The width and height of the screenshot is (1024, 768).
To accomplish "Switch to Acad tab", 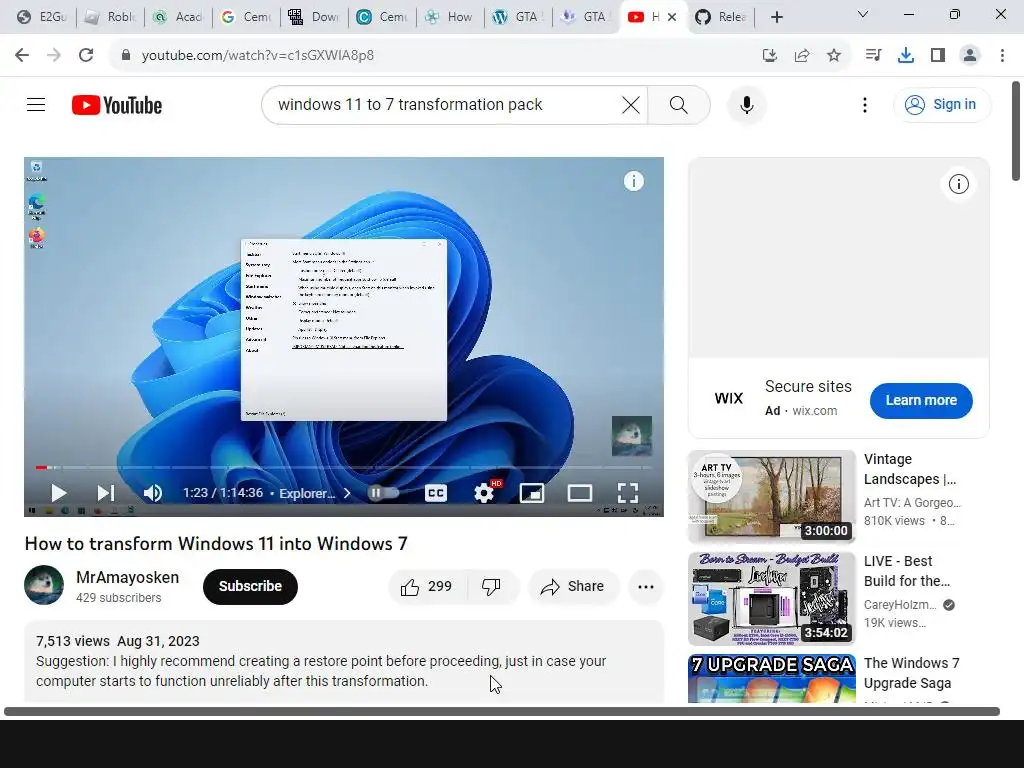I will coord(178,17).
